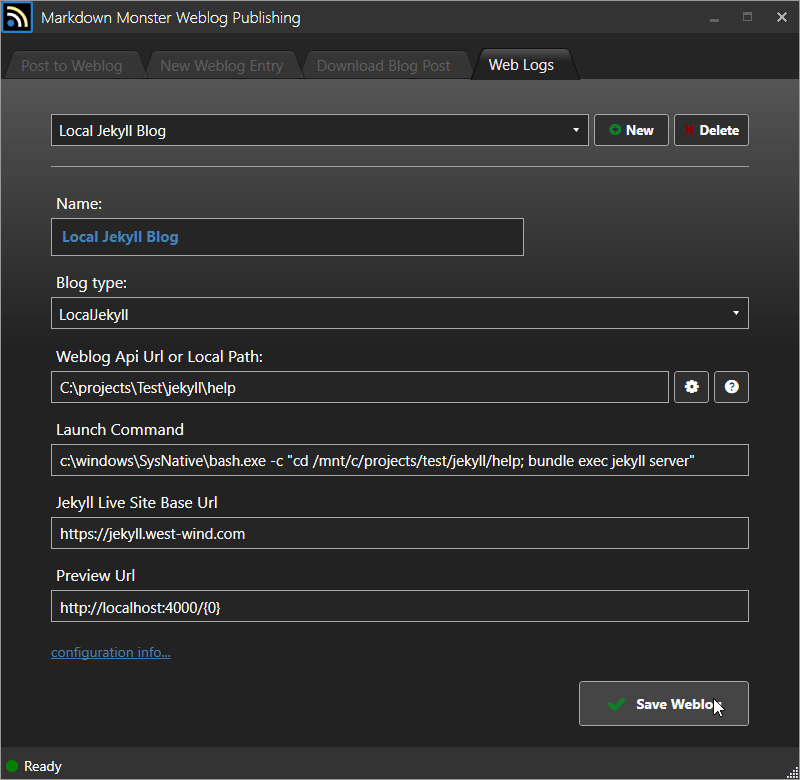Delete the selected weblog

click(x=711, y=130)
